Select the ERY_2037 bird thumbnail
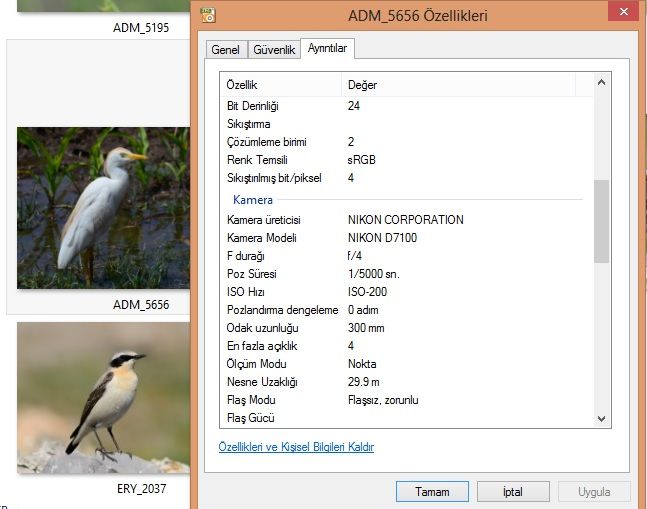This screenshot has width=647, height=509. pyautogui.click(x=103, y=397)
